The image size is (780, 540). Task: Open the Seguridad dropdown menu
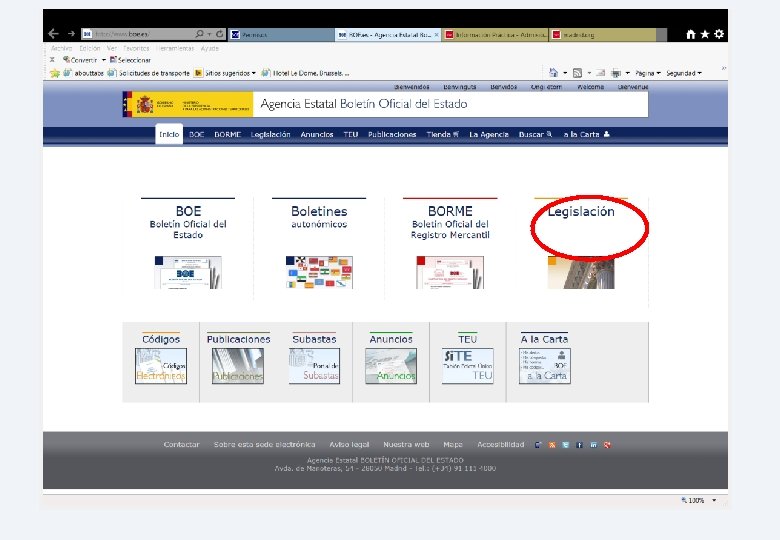tap(684, 73)
